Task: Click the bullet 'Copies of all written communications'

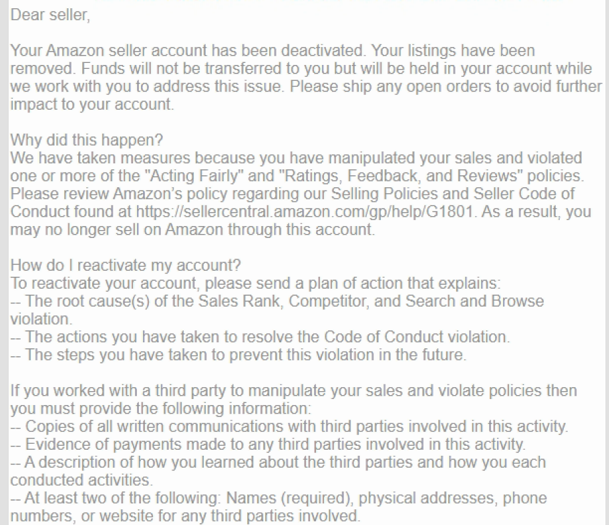Action: coord(289,427)
